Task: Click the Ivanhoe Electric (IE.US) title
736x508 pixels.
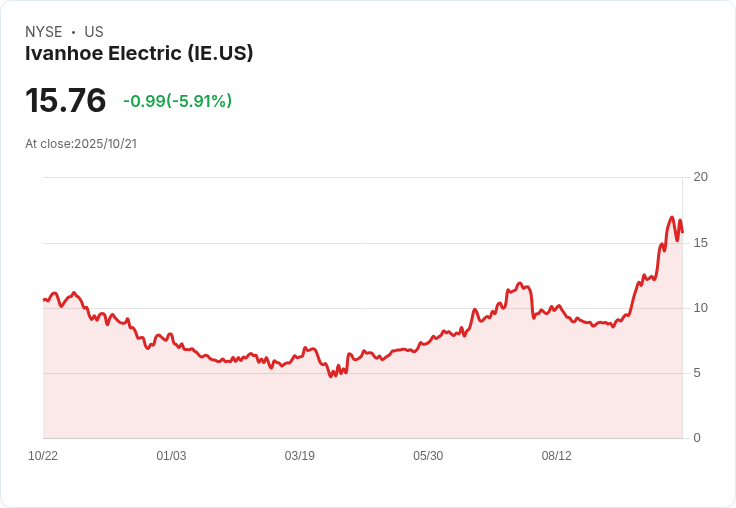Action: [139, 53]
